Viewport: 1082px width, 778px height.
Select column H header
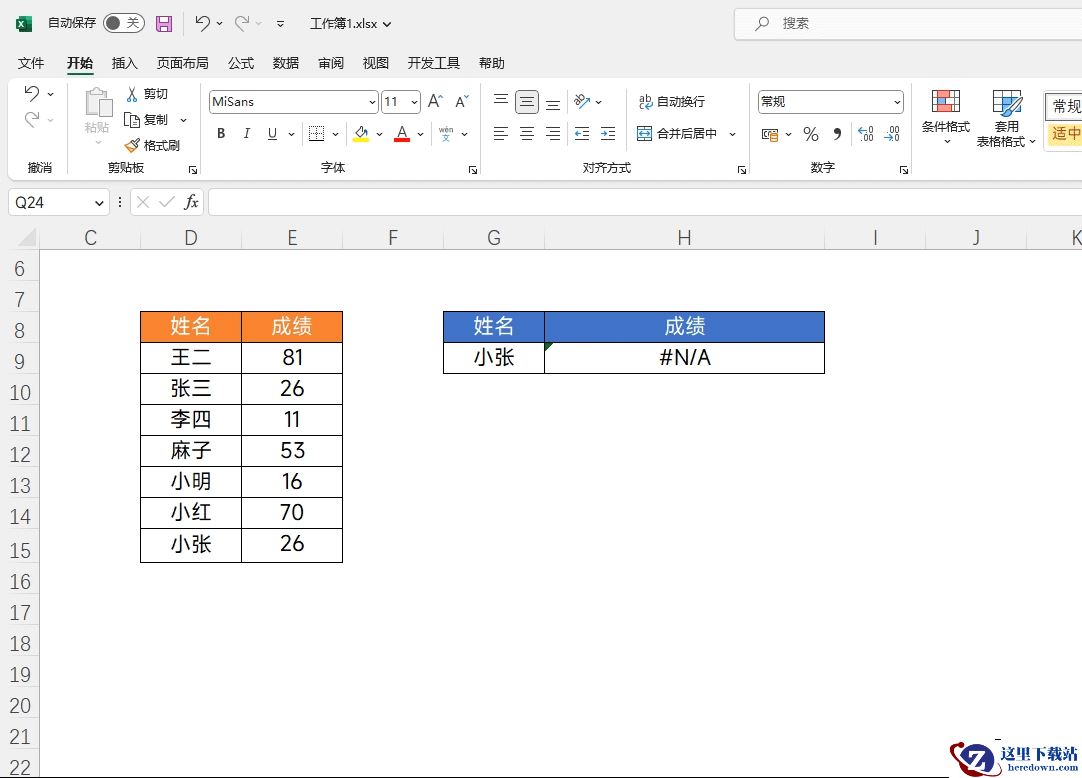coord(684,238)
